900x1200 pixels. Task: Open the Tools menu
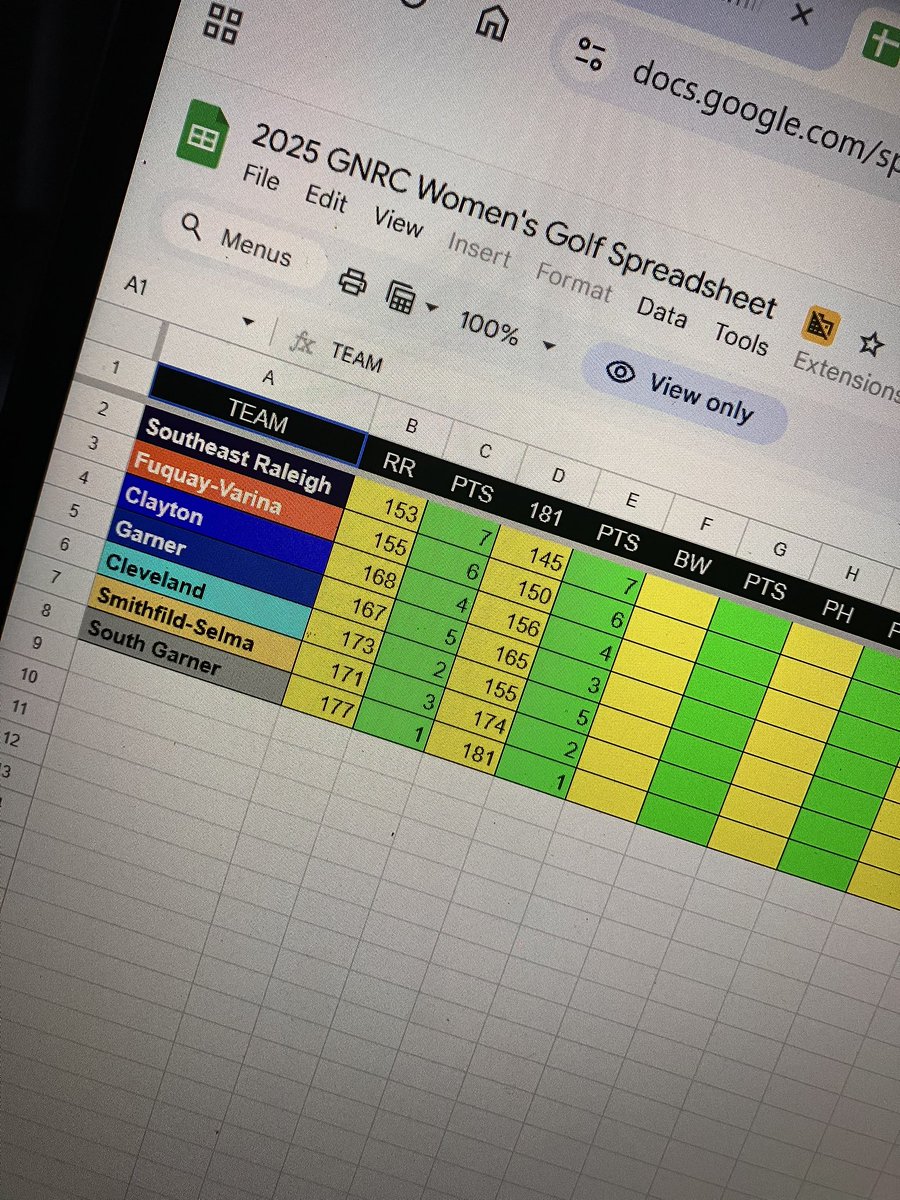[741, 338]
